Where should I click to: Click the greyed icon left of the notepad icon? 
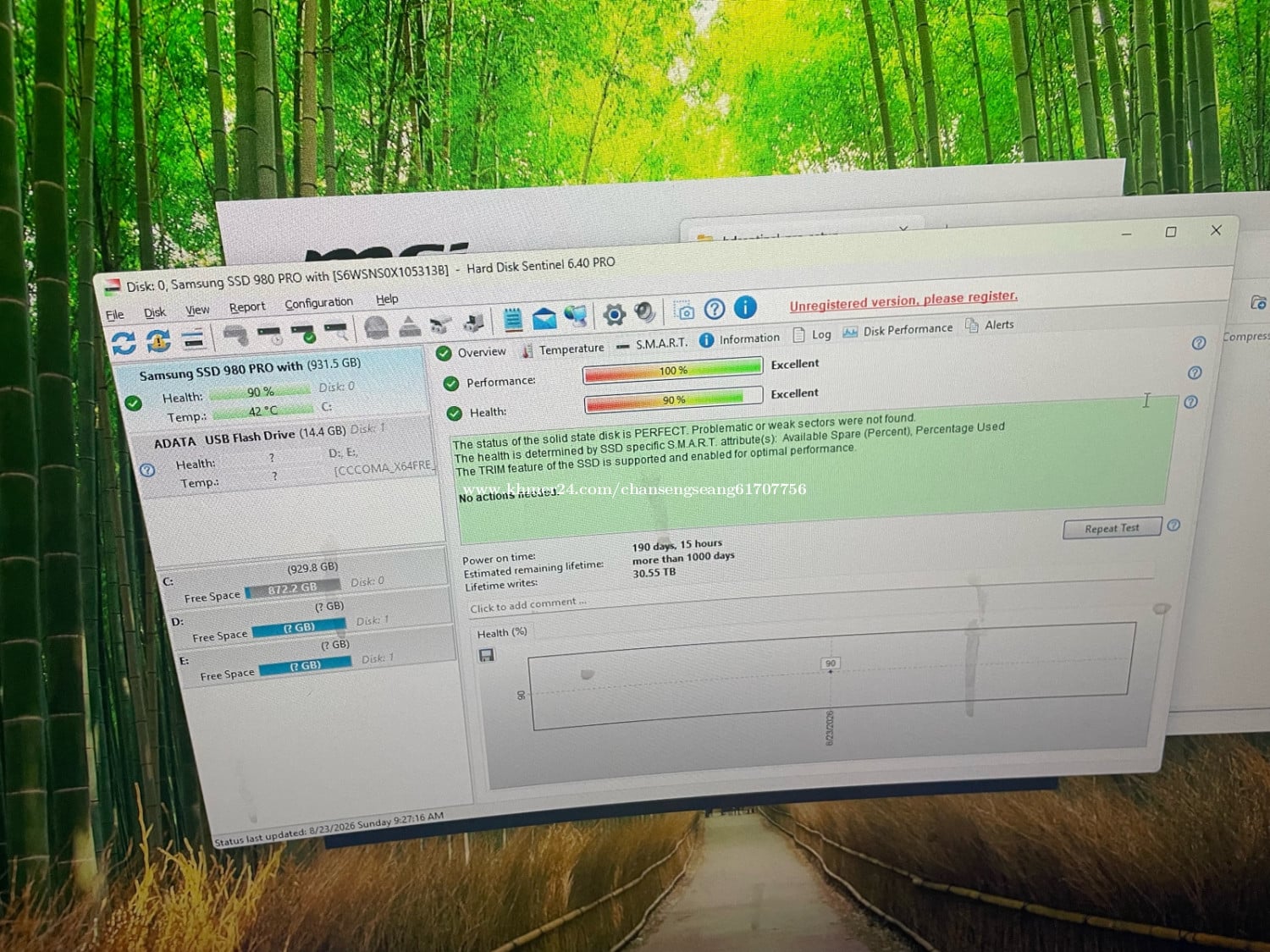pyautogui.click(x=474, y=322)
